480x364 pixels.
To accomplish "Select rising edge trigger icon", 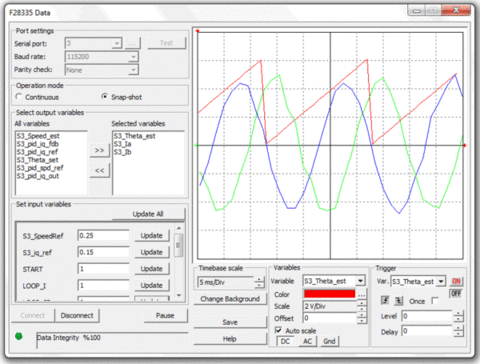I will click(385, 300).
